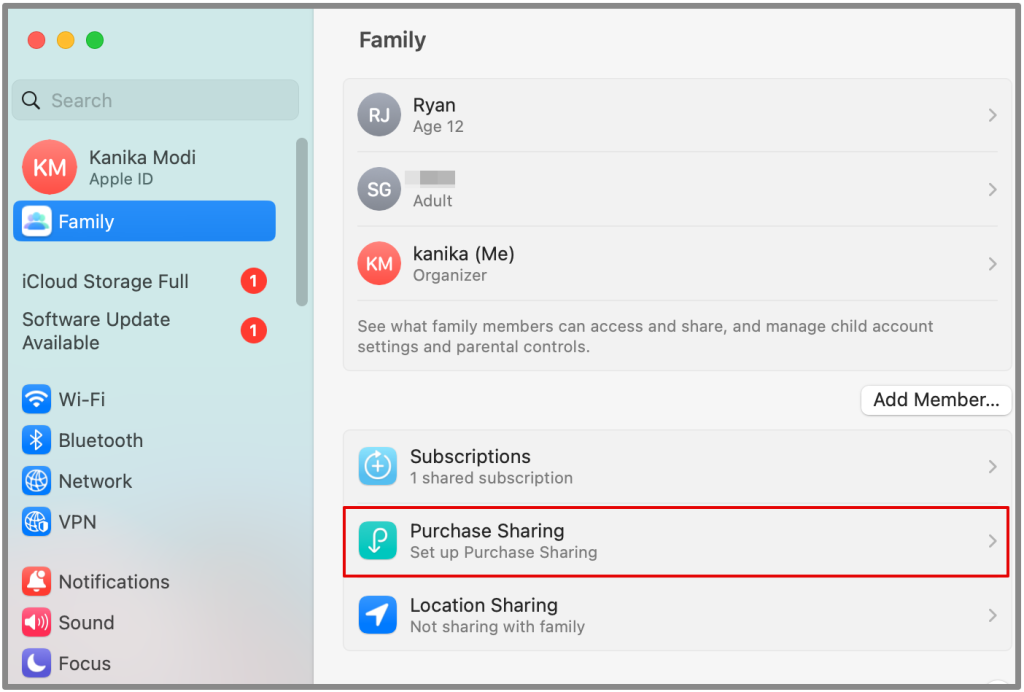Select the Sound speaker icon

(x=37, y=622)
